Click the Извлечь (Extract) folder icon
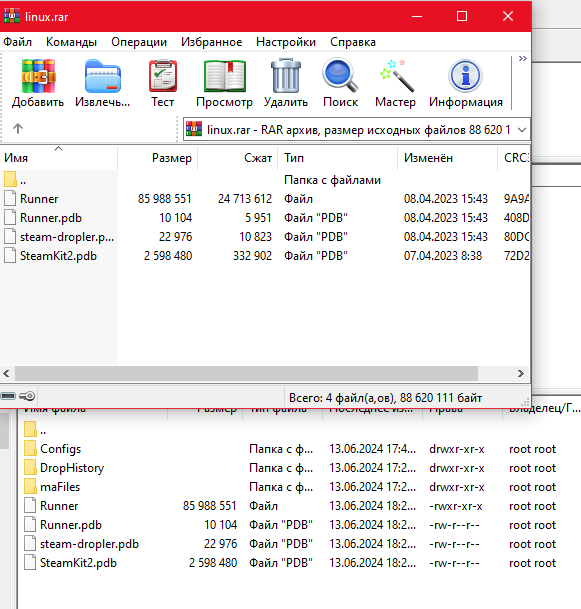Image resolution: width=581 pixels, height=609 pixels. point(103,76)
